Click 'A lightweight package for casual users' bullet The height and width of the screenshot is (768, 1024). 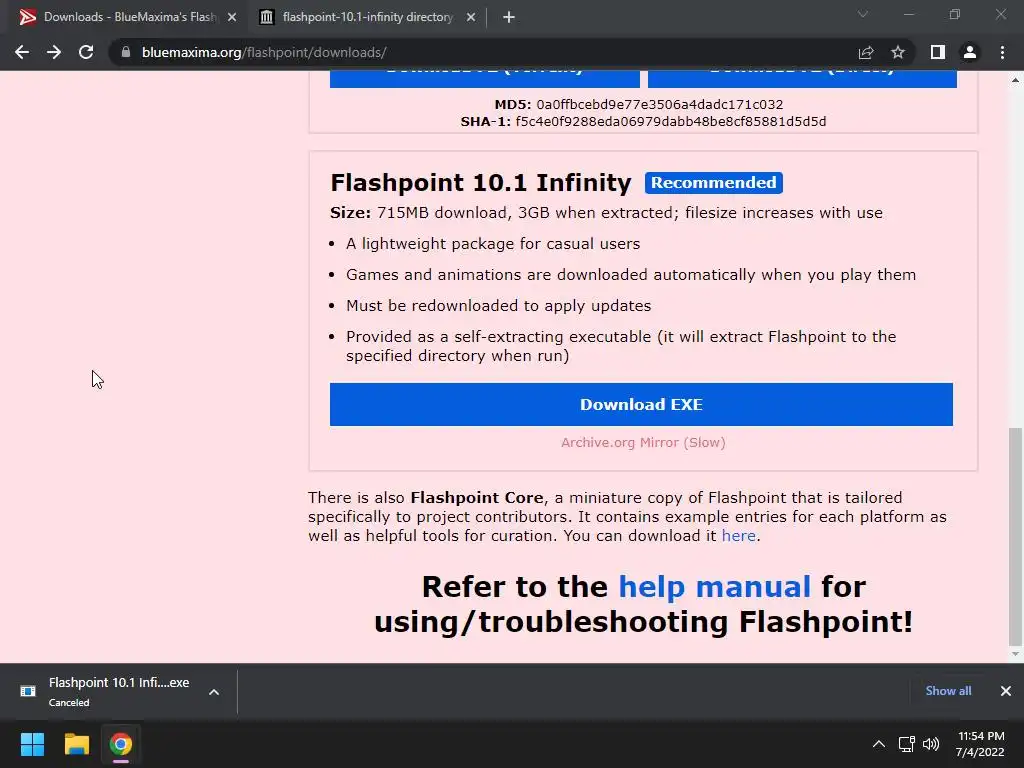click(493, 244)
